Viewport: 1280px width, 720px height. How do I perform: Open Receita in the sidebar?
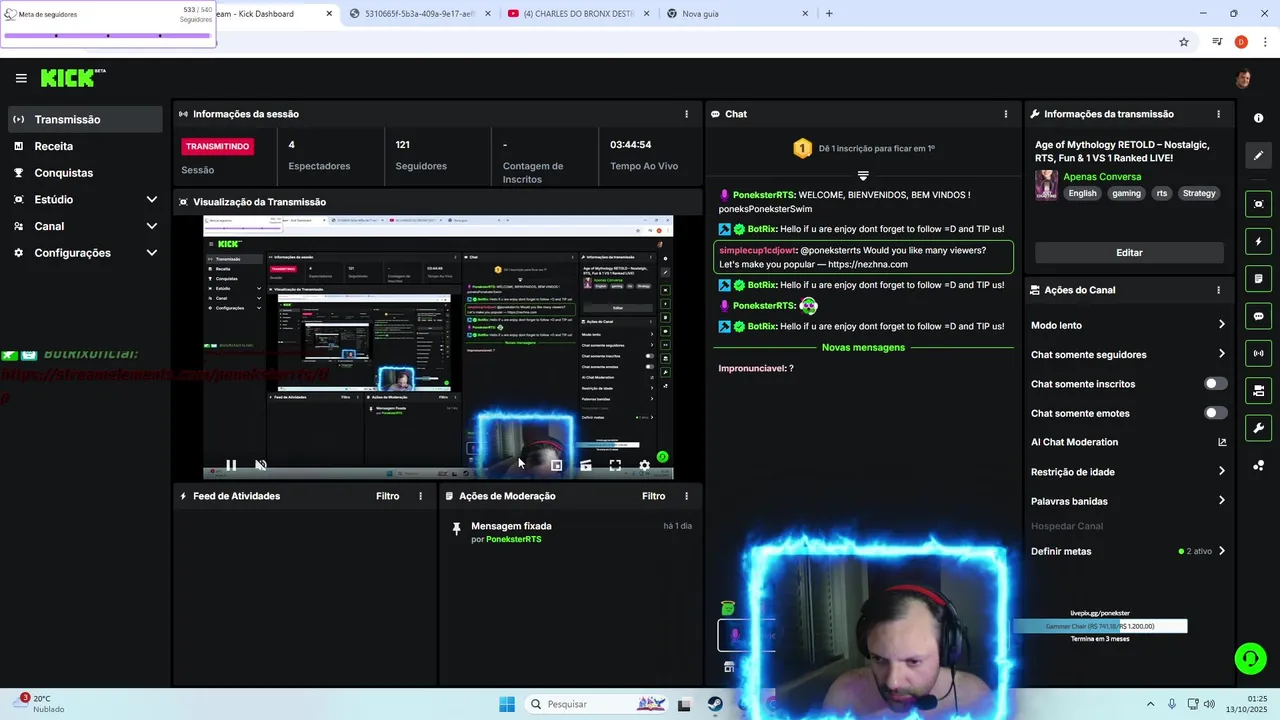86,146
